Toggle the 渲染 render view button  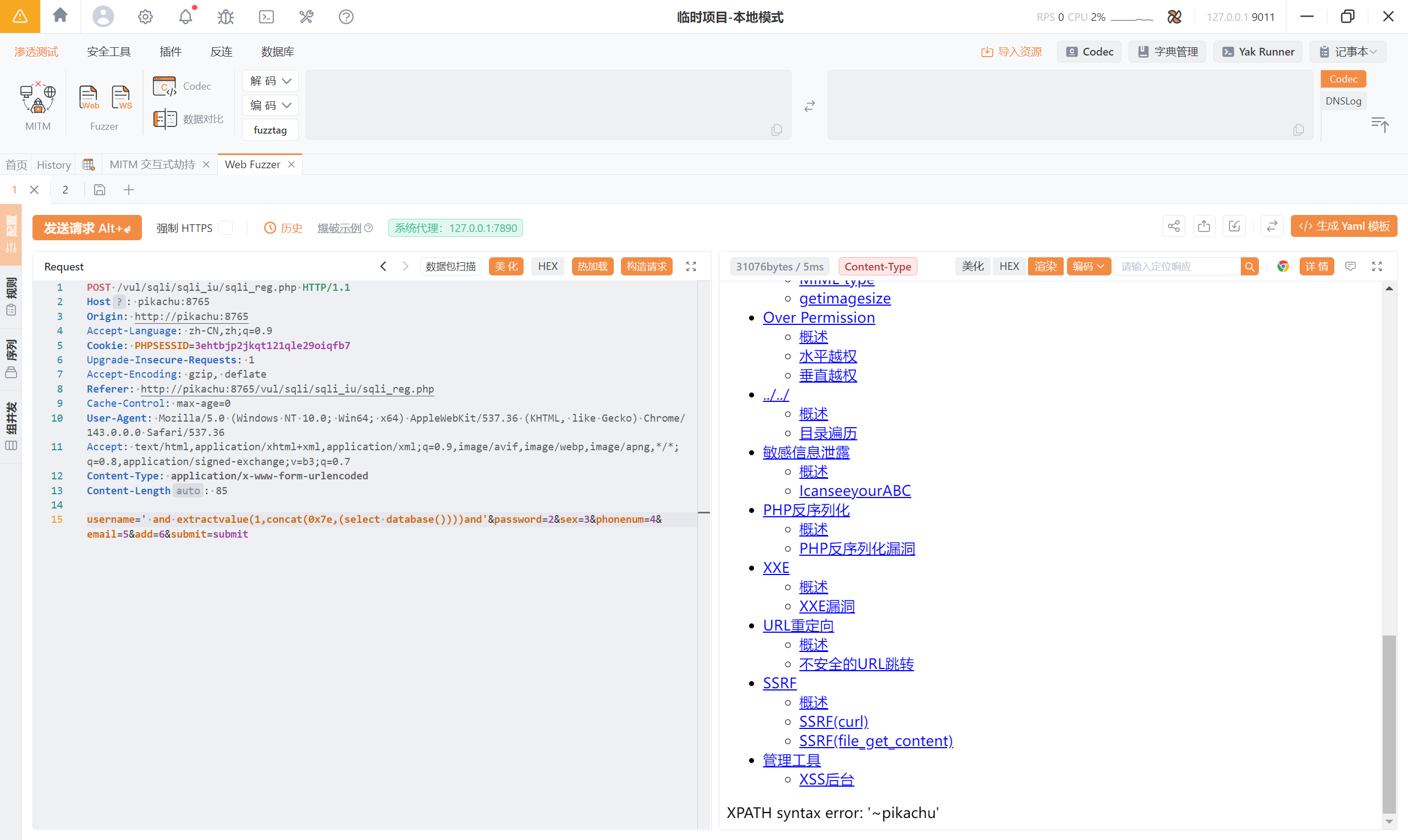pyautogui.click(x=1045, y=266)
